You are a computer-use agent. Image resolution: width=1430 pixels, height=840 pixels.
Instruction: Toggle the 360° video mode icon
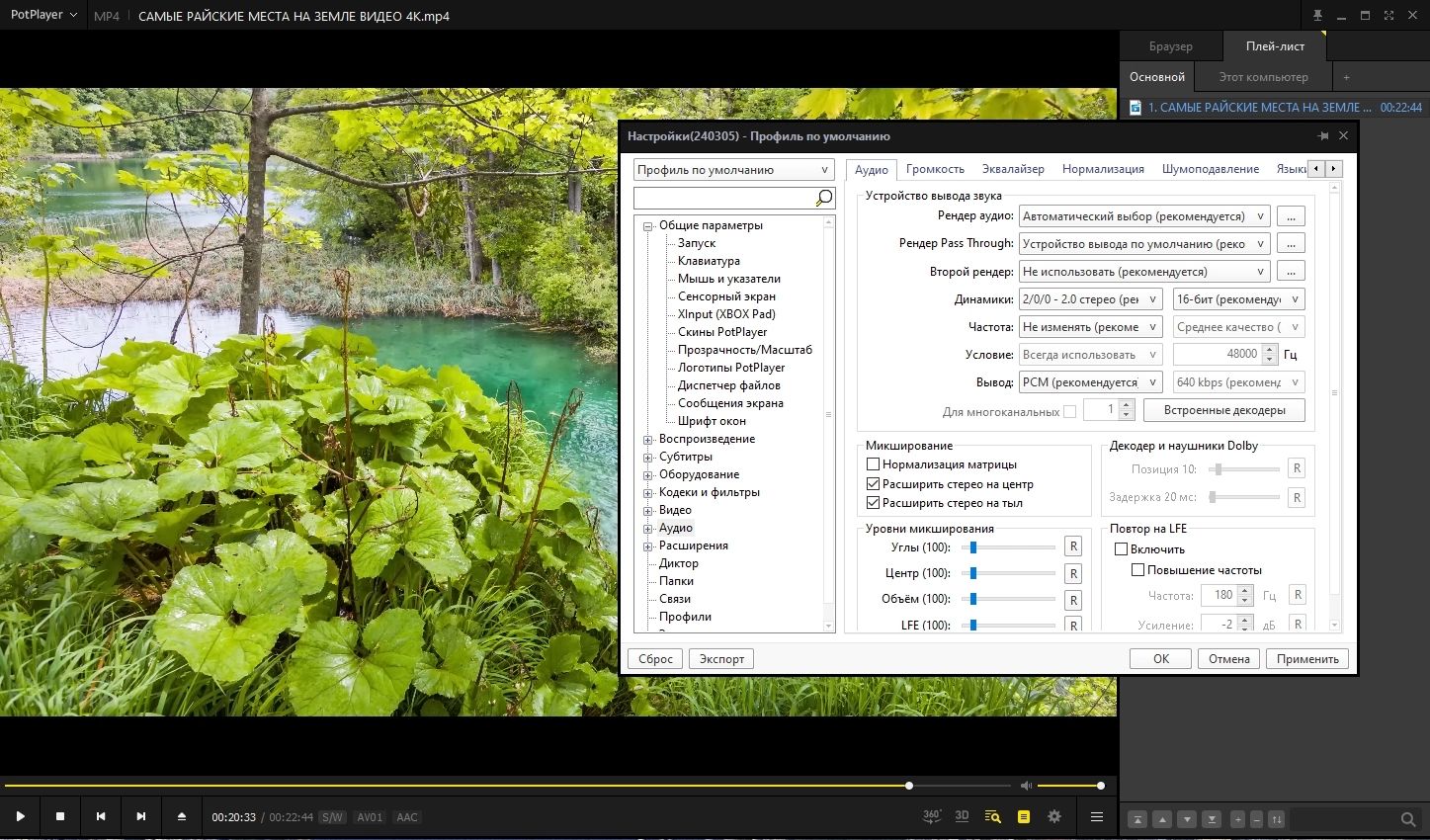pos(931,816)
